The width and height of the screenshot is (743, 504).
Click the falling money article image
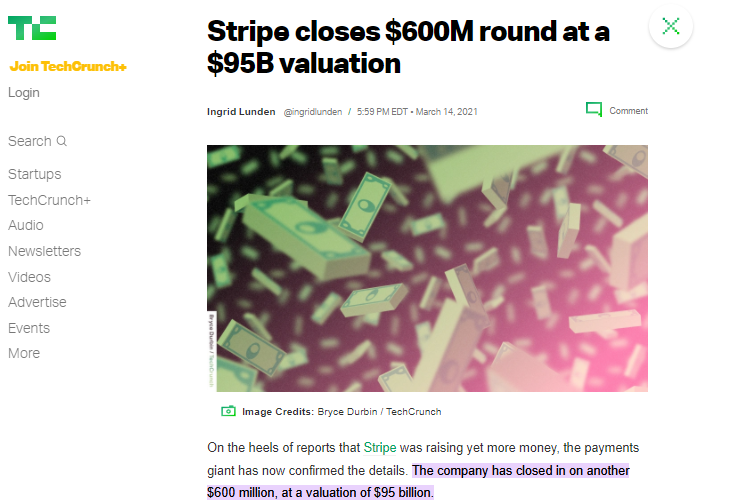(427, 268)
